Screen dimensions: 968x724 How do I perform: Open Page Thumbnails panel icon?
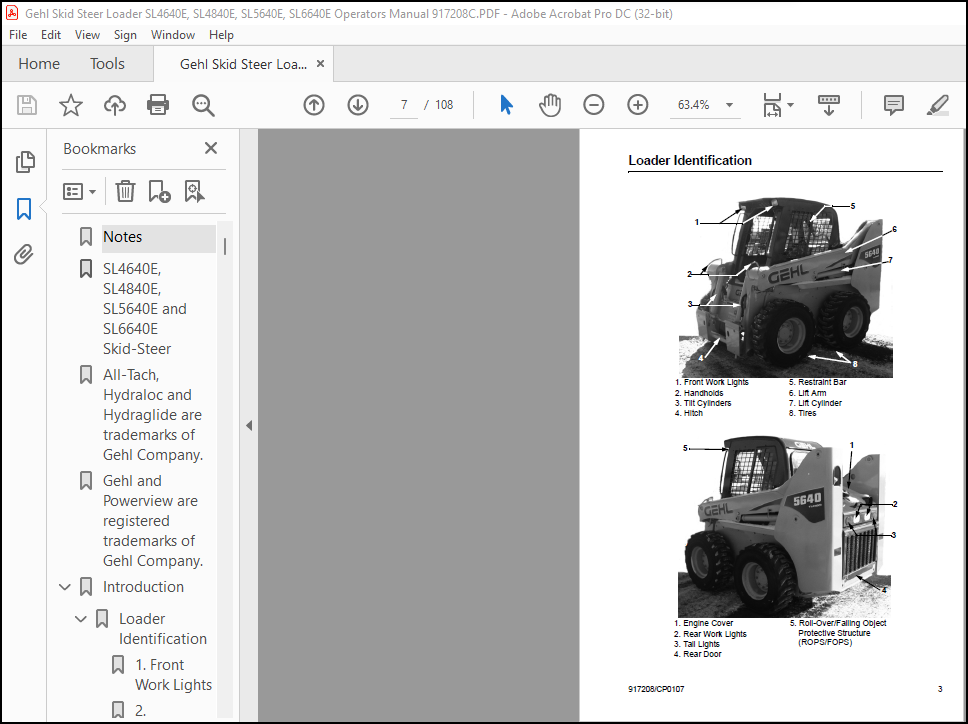(x=25, y=162)
